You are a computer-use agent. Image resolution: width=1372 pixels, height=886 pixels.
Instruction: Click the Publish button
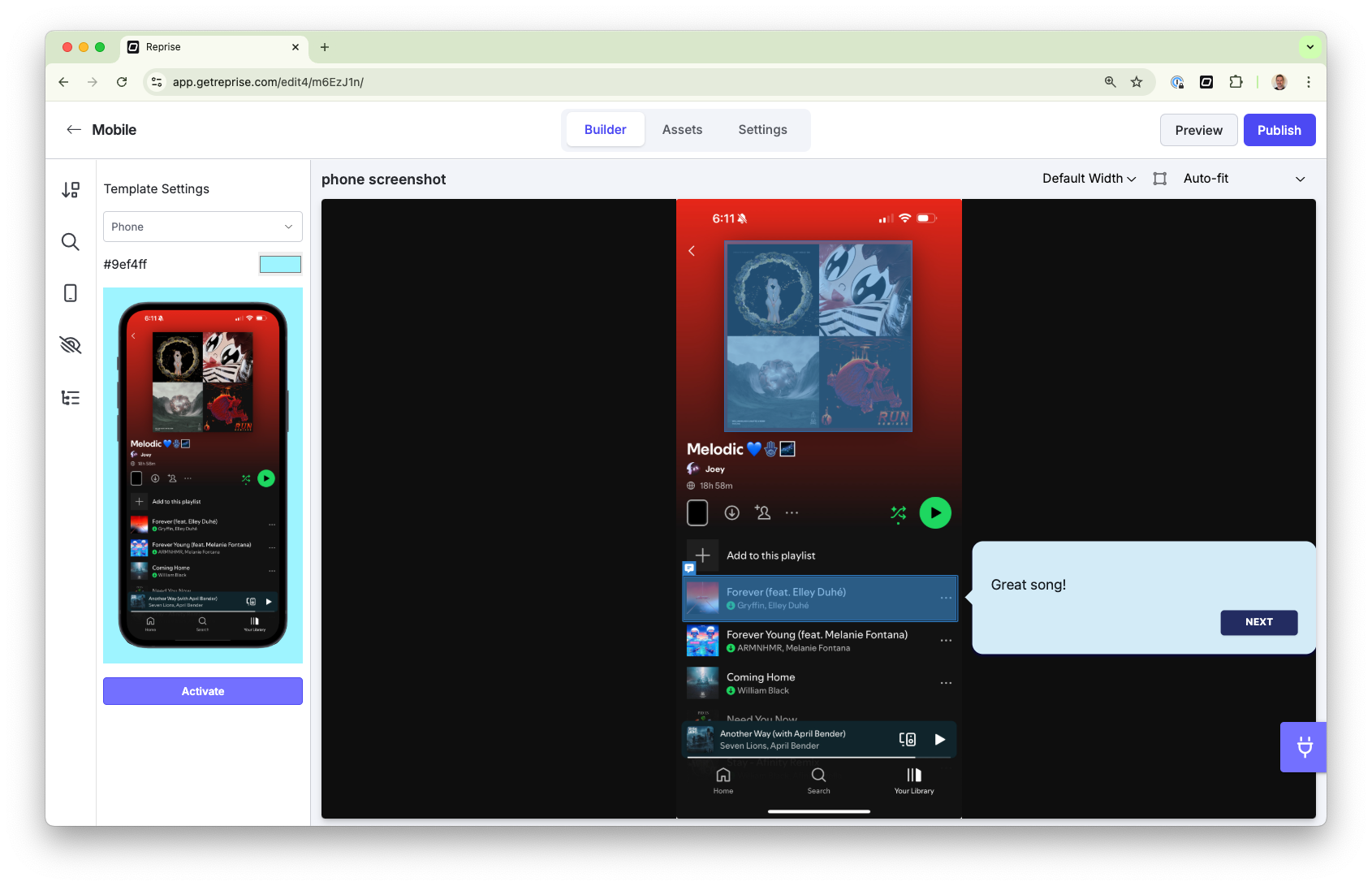pyautogui.click(x=1279, y=130)
